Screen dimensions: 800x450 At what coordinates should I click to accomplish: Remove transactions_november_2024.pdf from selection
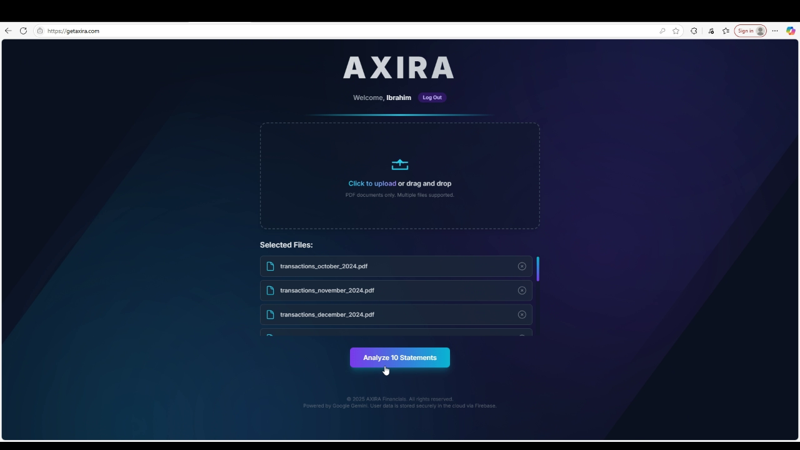tap(522, 290)
